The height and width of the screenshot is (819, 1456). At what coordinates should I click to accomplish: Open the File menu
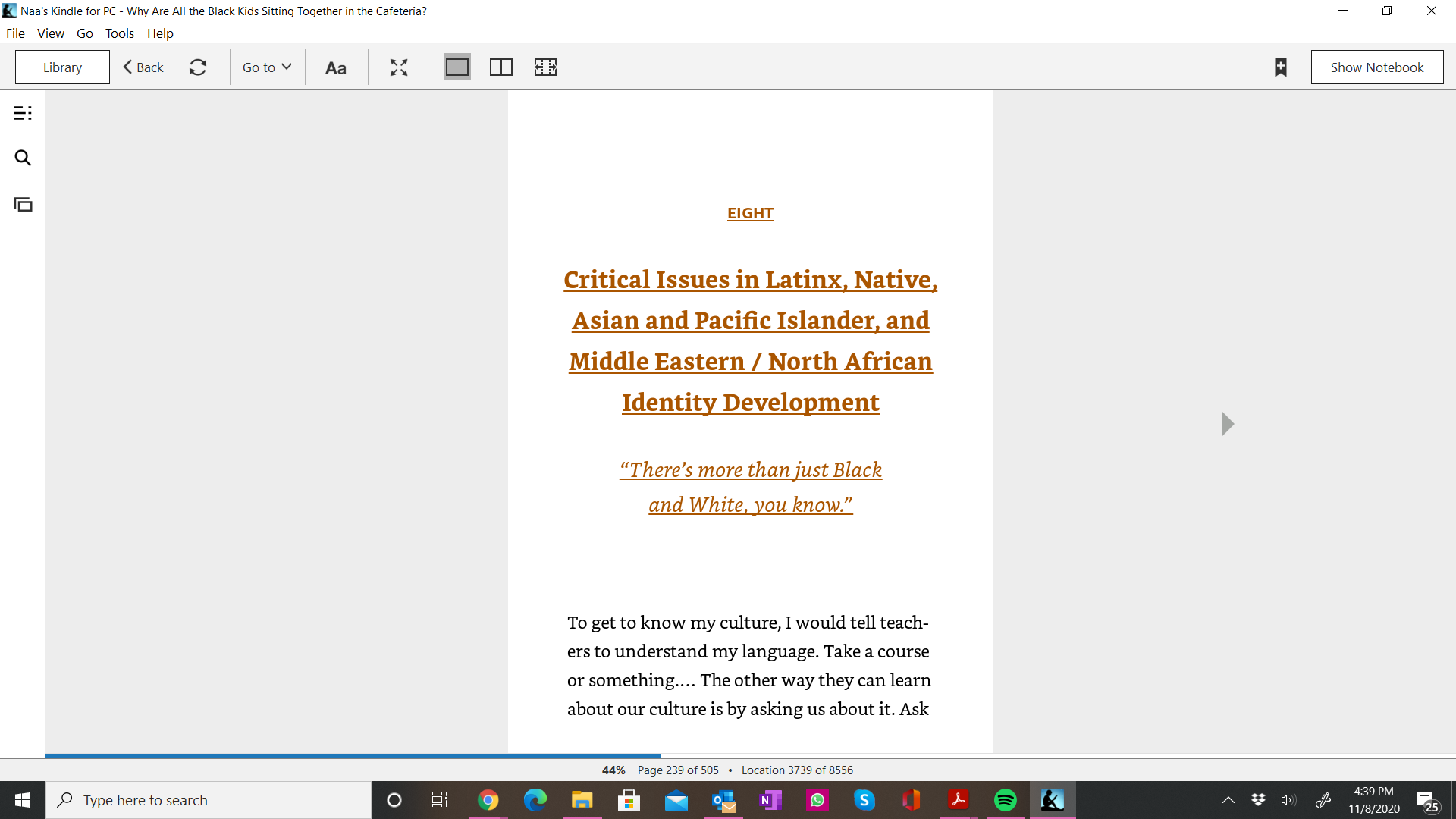[15, 33]
